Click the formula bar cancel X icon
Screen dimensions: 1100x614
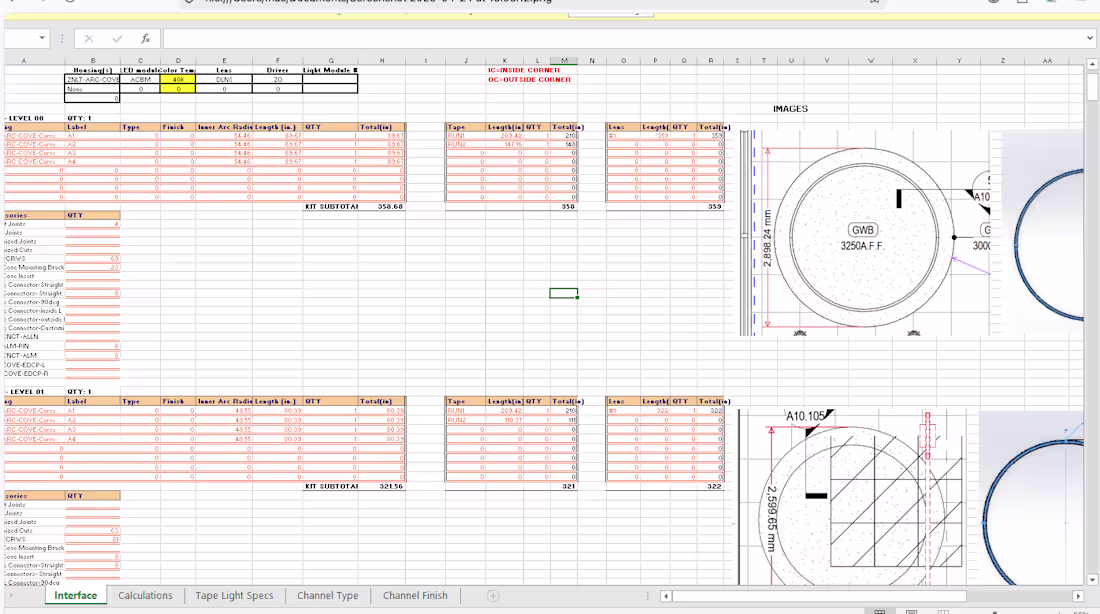(89, 39)
